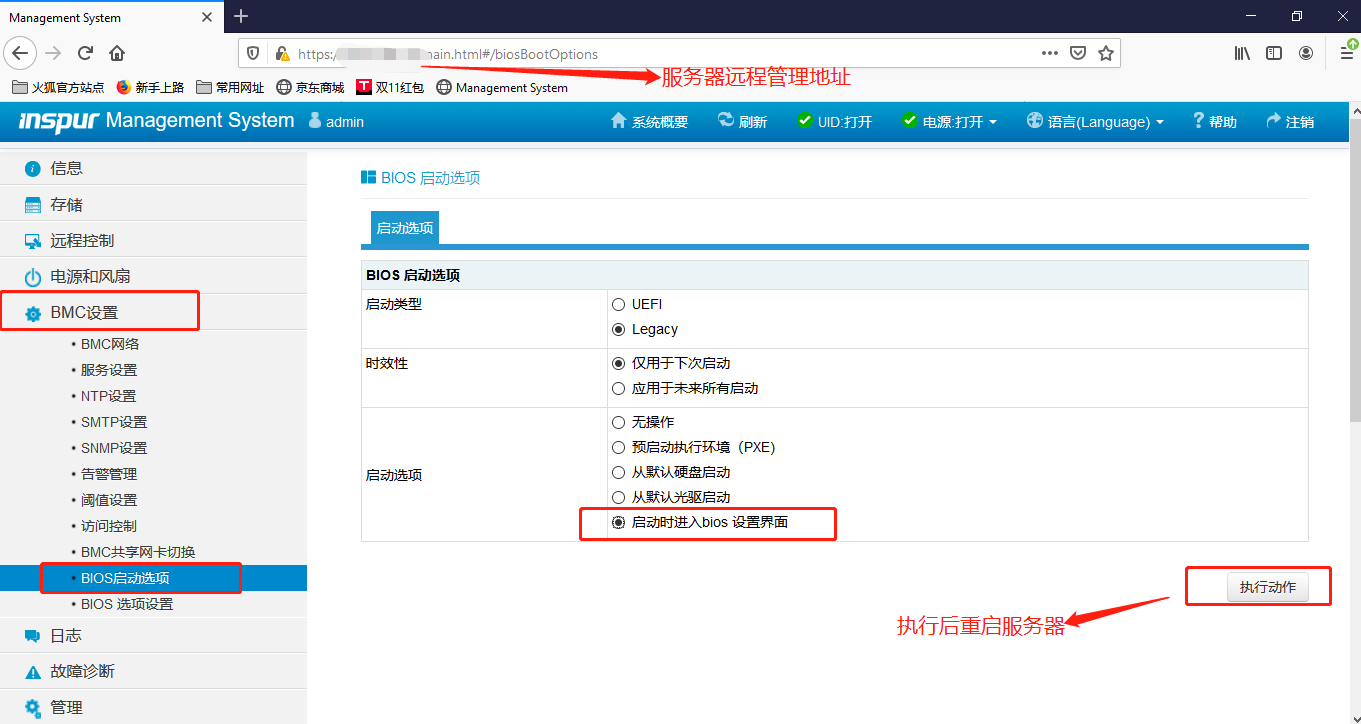Viewport: 1361px width, 724px height.
Task: Open Firefox hamburger application menu
Action: click(1346, 54)
